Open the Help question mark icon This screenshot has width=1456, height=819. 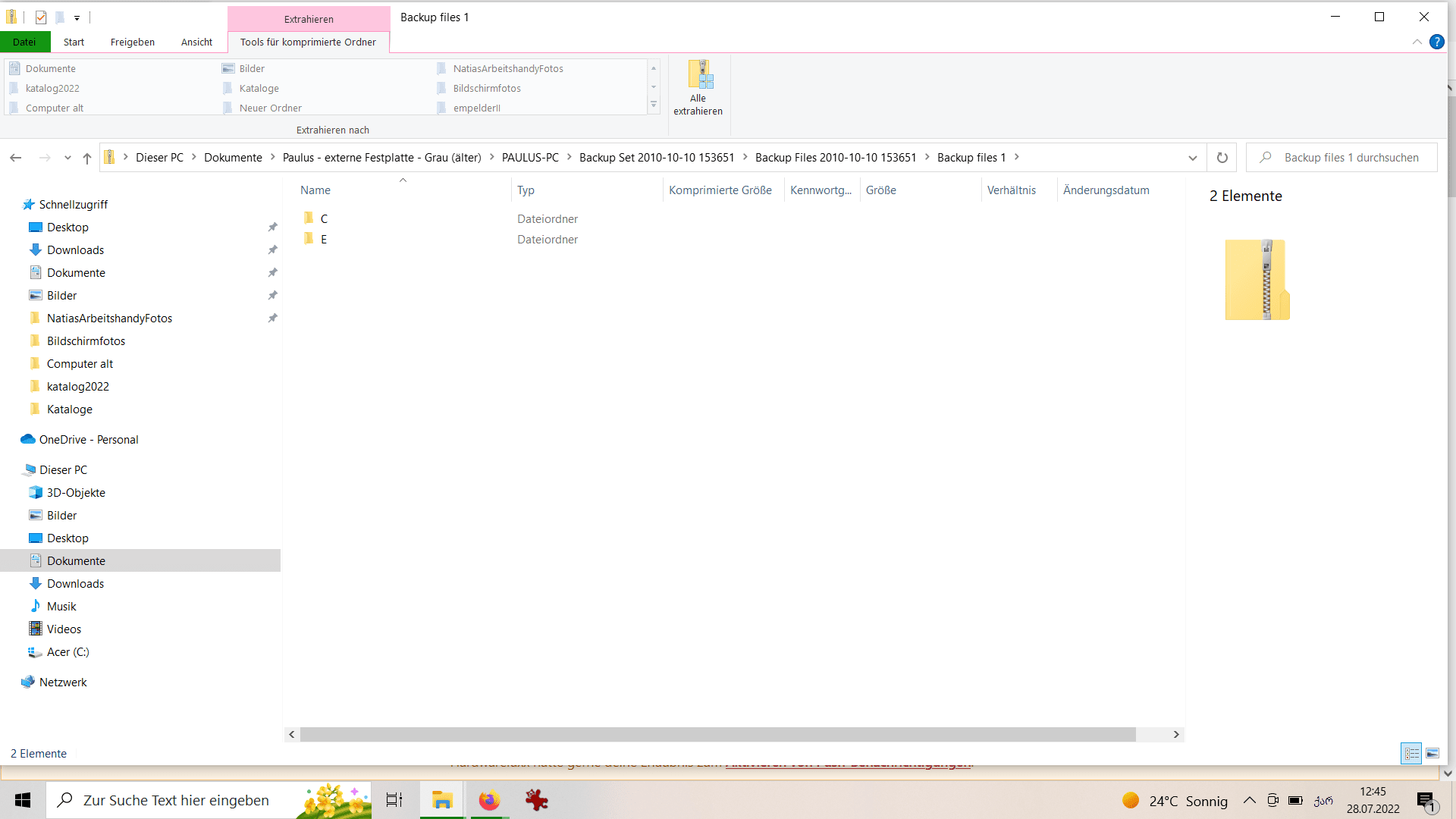pos(1436,42)
